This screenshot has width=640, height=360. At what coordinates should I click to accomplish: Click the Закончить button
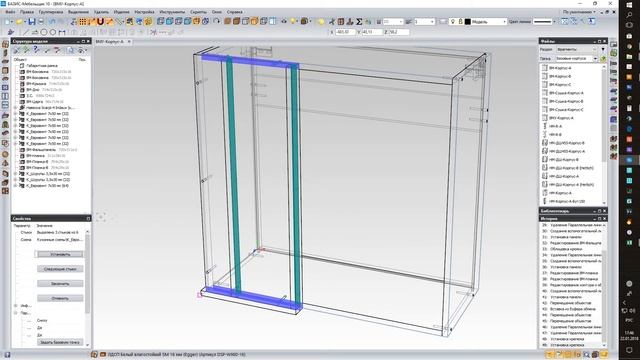[x=60, y=284]
